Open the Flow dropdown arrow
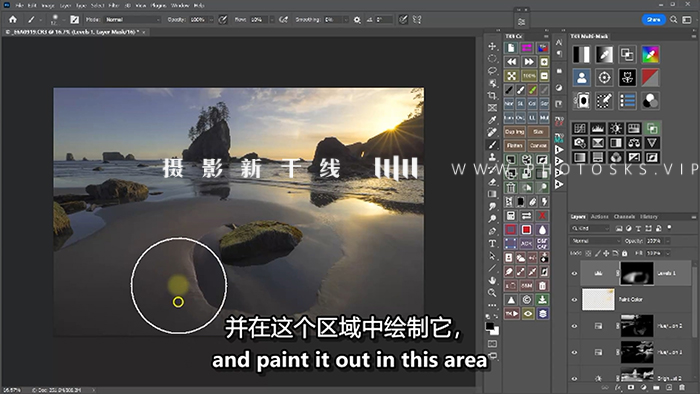Image resolution: width=700 pixels, height=394 pixels. pyautogui.click(x=272, y=20)
